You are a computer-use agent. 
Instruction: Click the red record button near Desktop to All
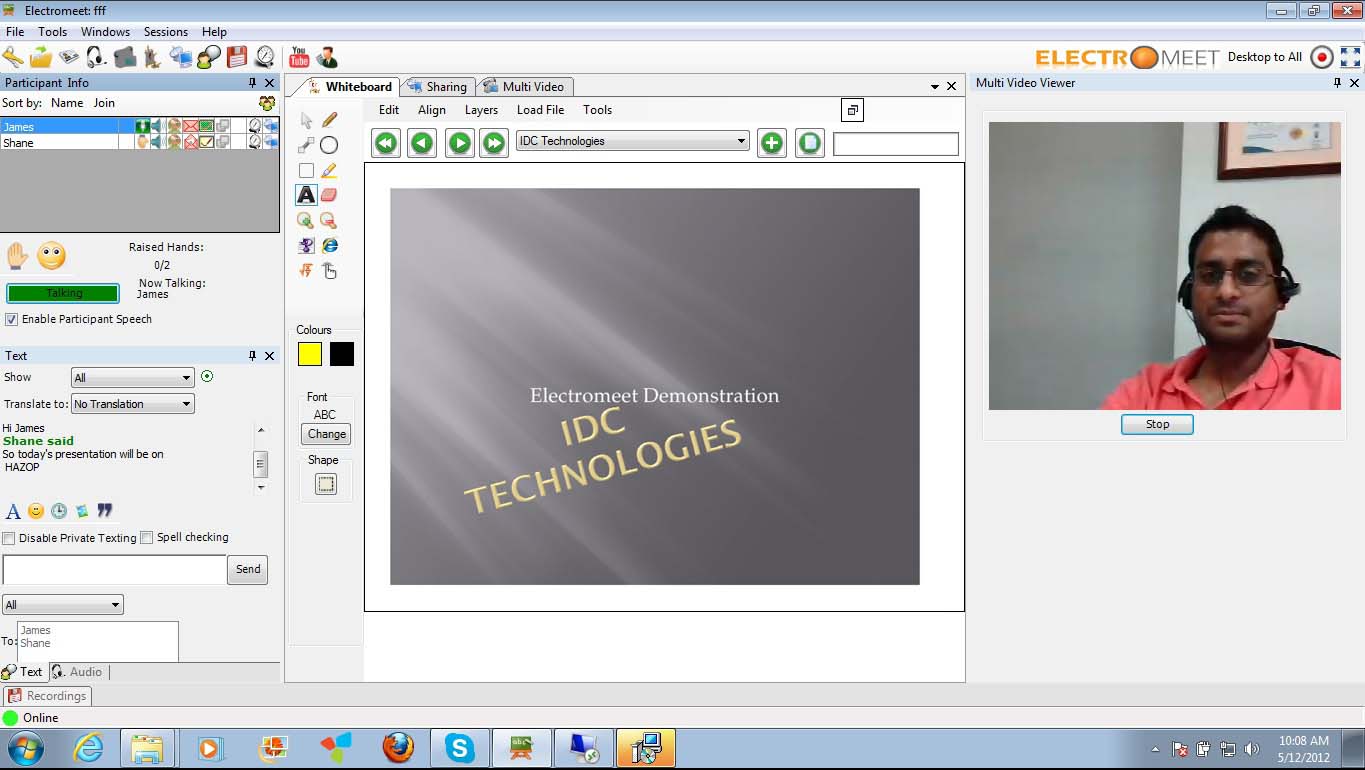point(1322,57)
